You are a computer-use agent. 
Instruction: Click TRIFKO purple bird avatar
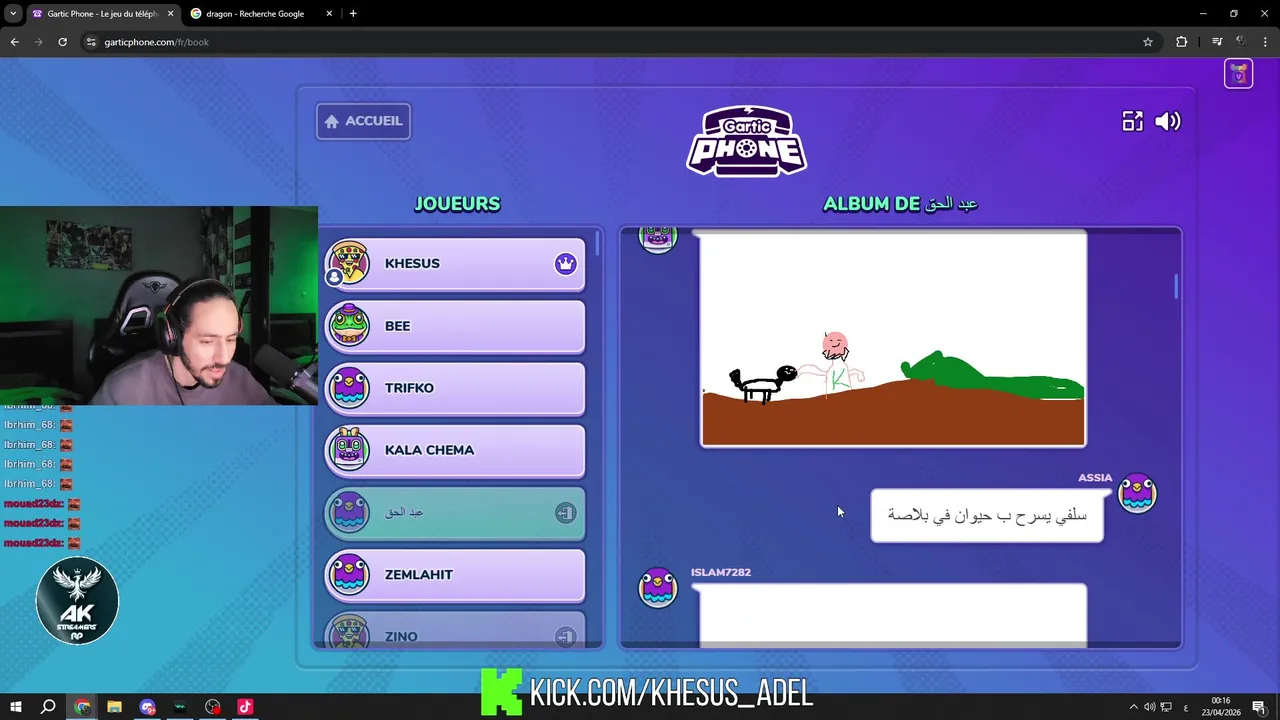349,388
